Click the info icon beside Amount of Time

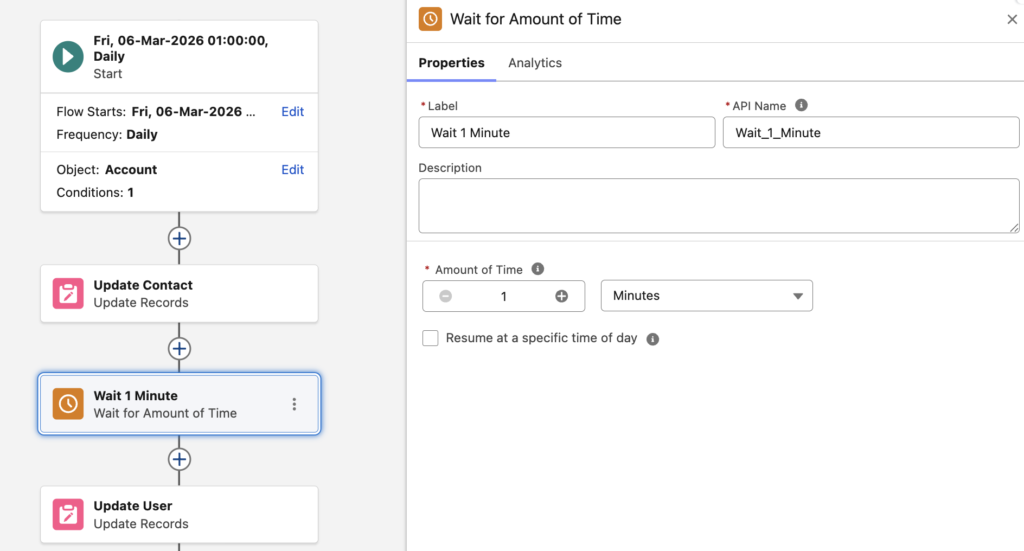point(538,269)
